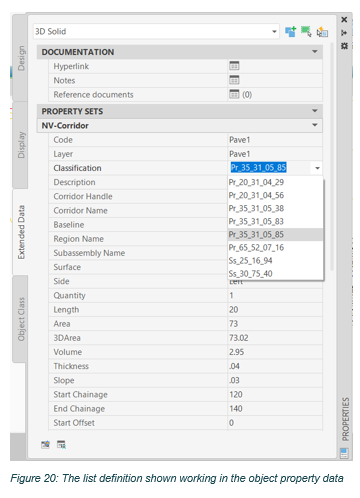The width and height of the screenshot is (360, 498).
Task: Click the Corridor Handle property label
Action: pyautogui.click(x=83, y=196)
